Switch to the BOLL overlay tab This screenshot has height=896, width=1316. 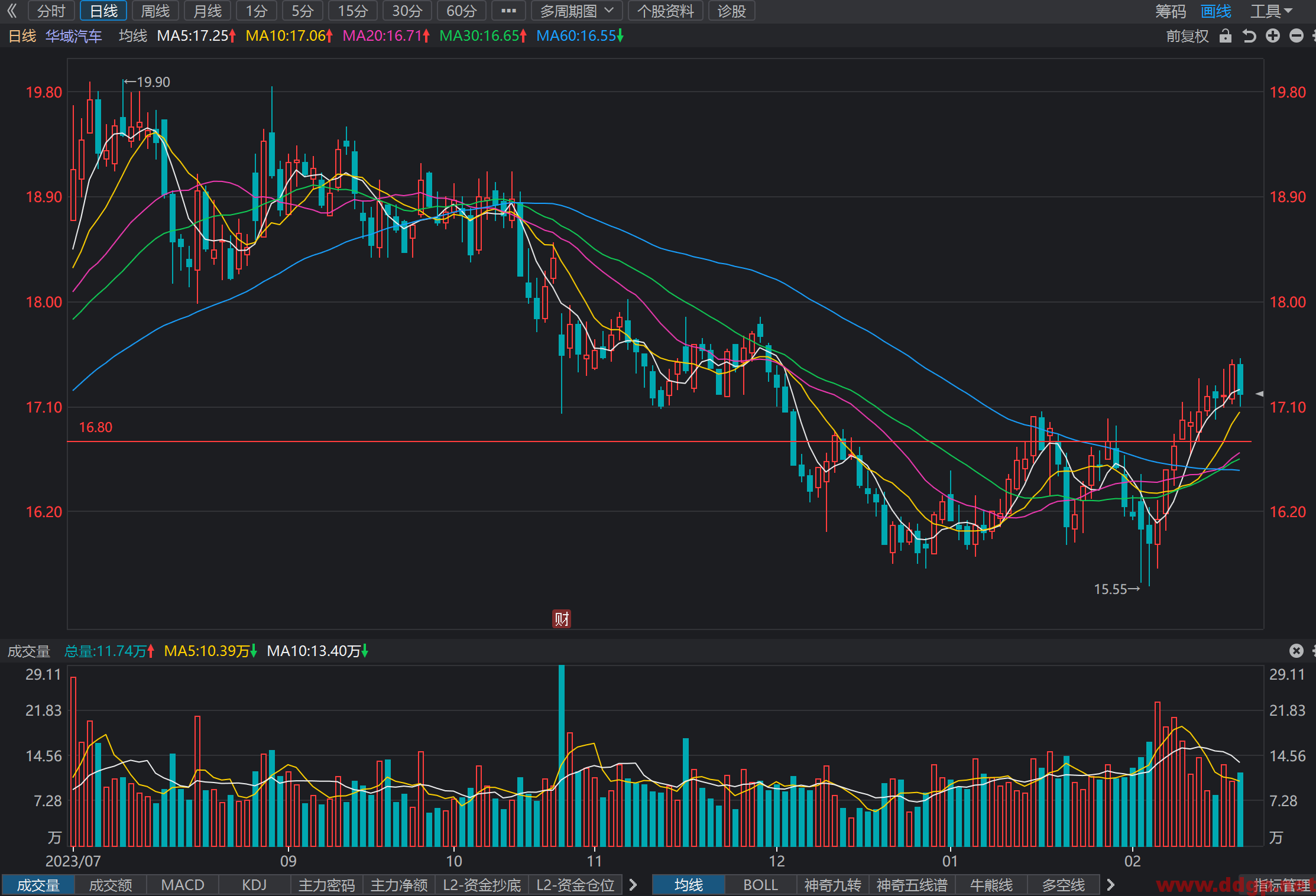click(x=760, y=885)
